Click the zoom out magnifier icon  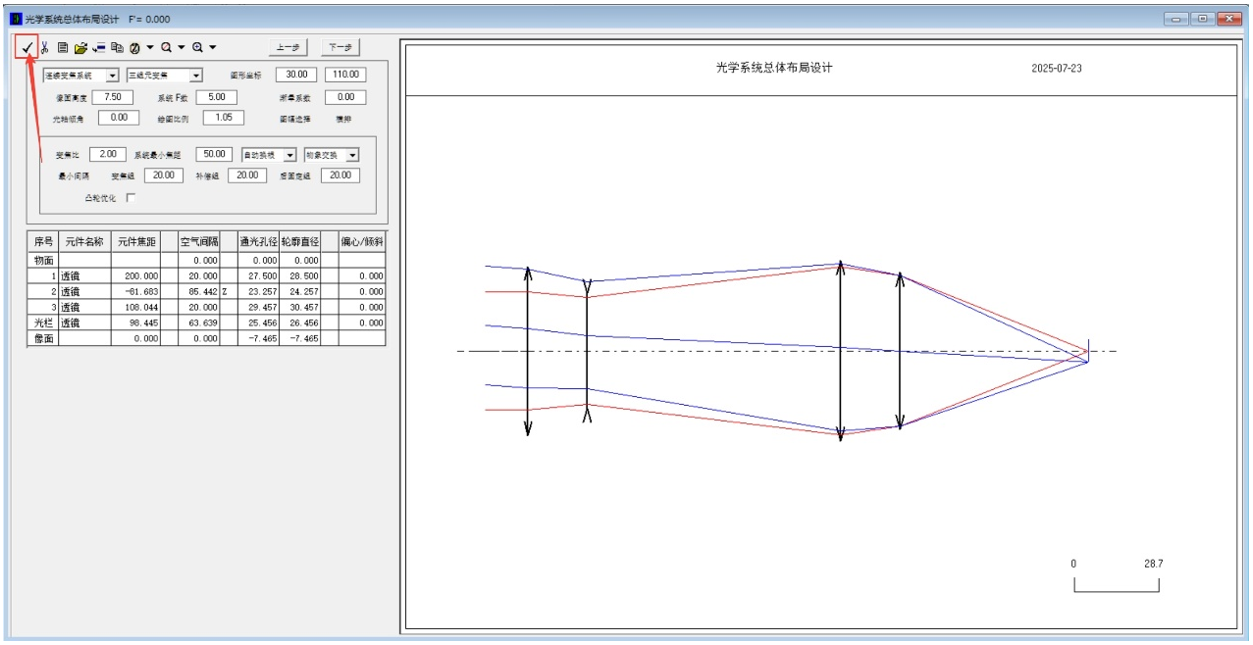(167, 47)
